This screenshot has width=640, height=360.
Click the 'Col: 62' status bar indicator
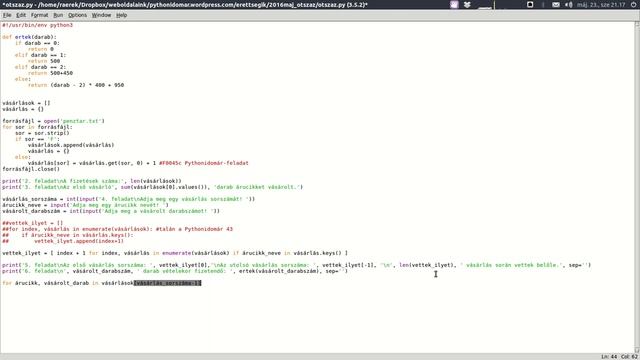tap(630, 357)
